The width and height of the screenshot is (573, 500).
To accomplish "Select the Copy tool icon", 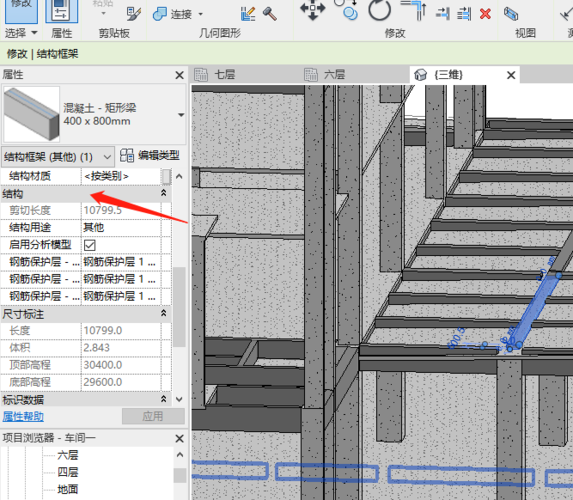I will pos(348,10).
